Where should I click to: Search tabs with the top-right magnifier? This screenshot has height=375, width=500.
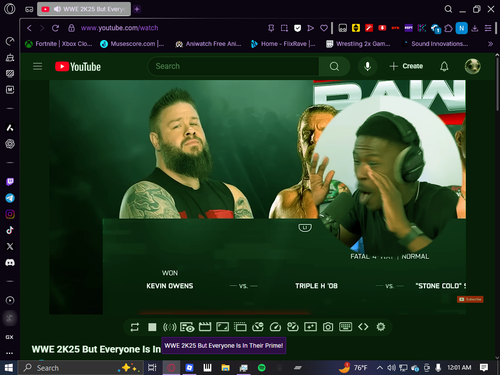click(448, 9)
